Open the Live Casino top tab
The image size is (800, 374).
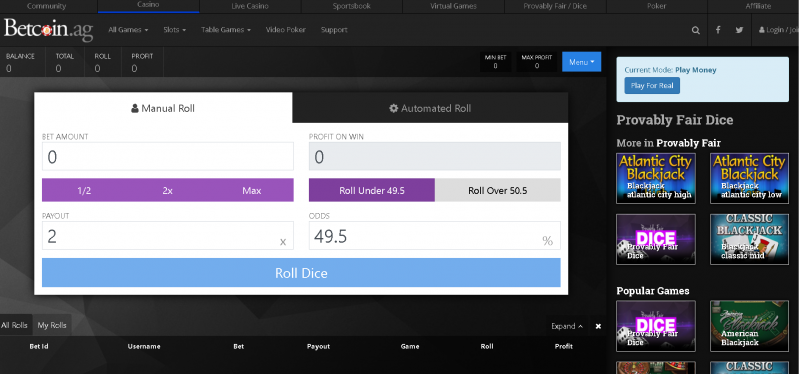(250, 6)
